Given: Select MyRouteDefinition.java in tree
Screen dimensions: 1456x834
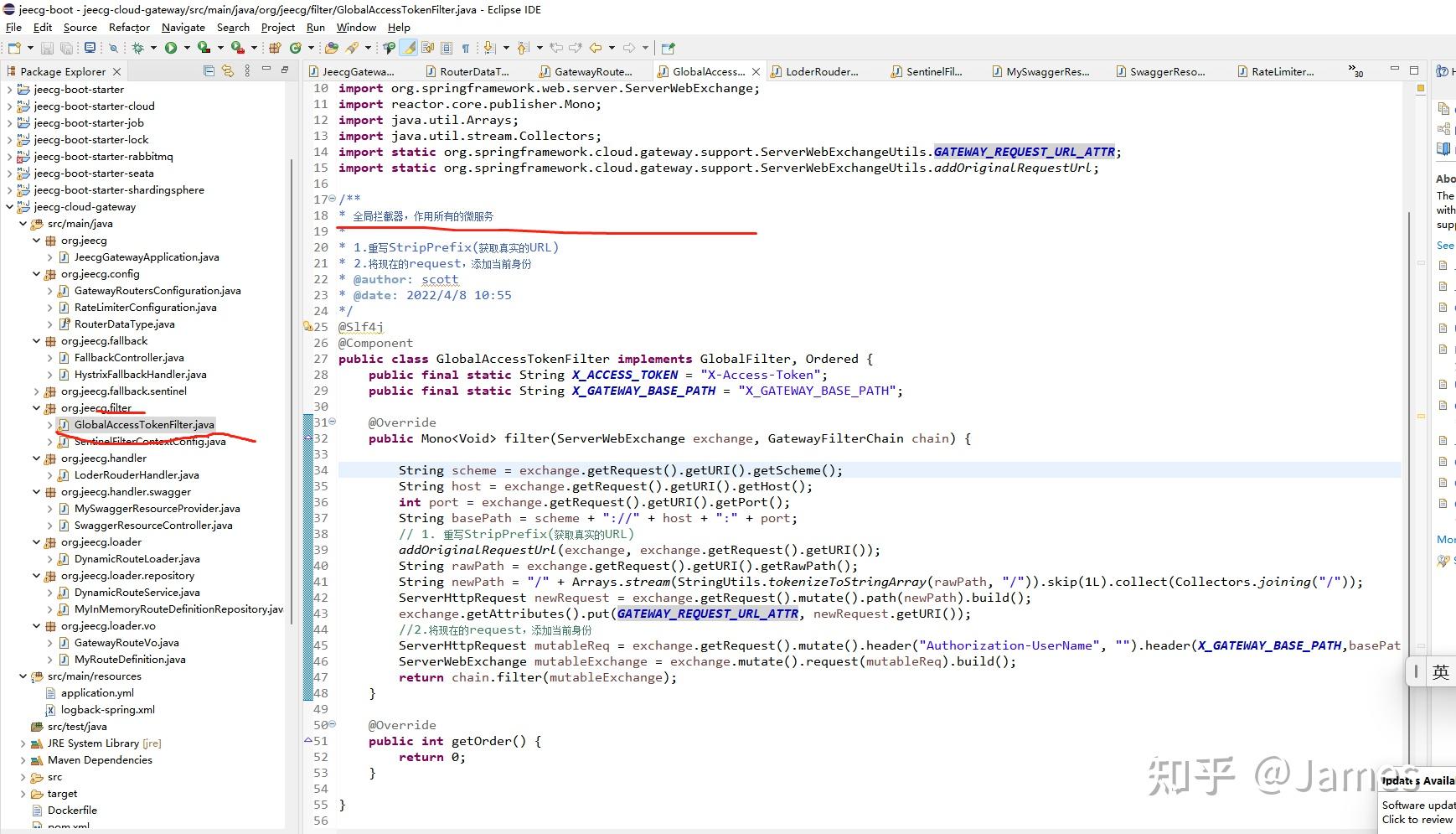Looking at the screenshot, I should 130,660.
